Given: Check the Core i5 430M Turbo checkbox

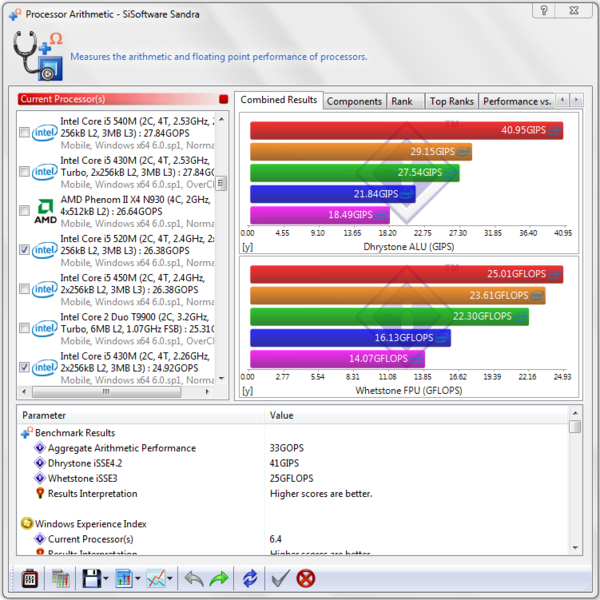Looking at the screenshot, I should coord(24,172).
